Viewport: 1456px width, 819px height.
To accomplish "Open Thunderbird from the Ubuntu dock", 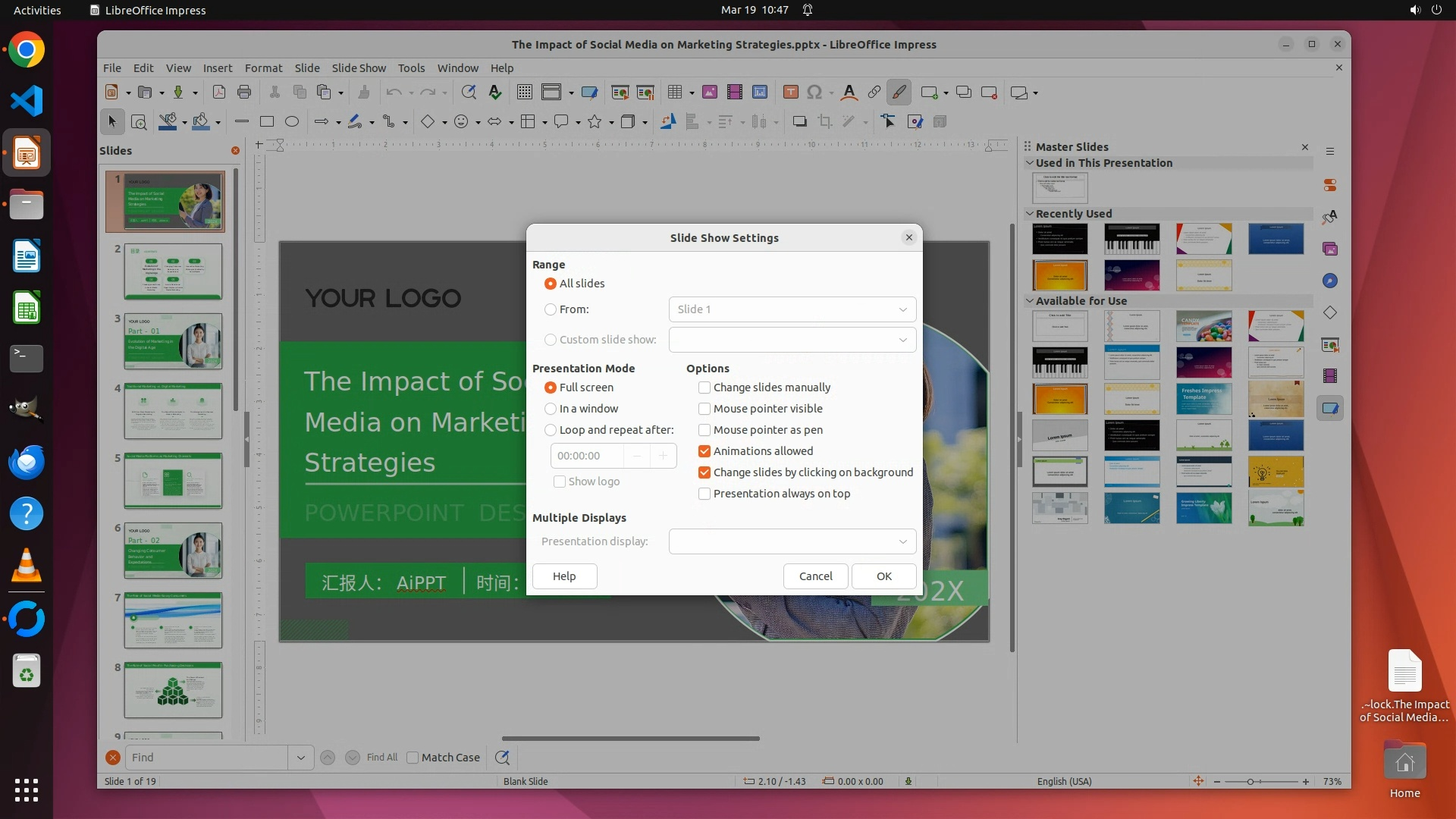I will tap(27, 462).
